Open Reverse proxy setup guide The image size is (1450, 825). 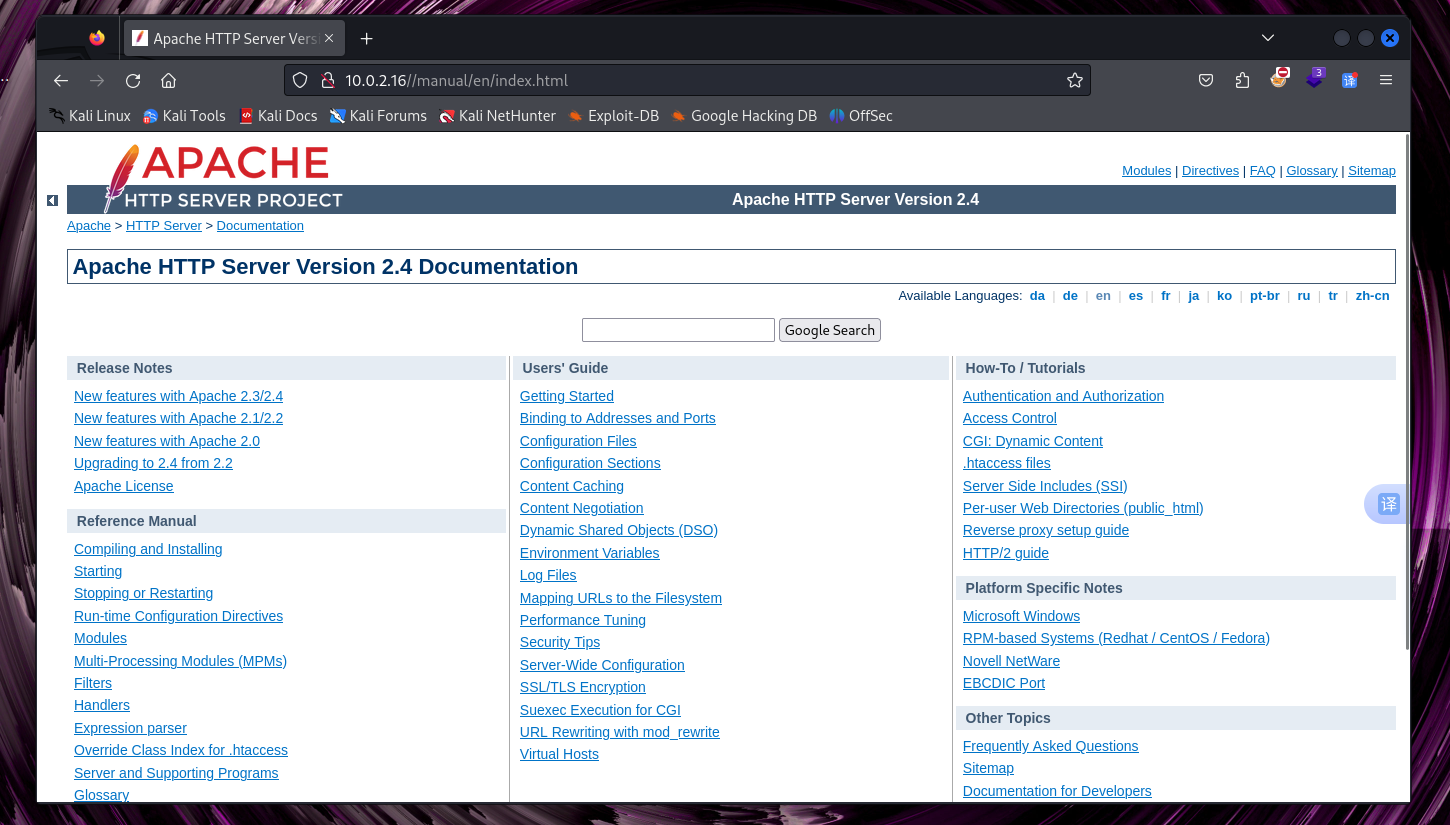[x=1046, y=530]
